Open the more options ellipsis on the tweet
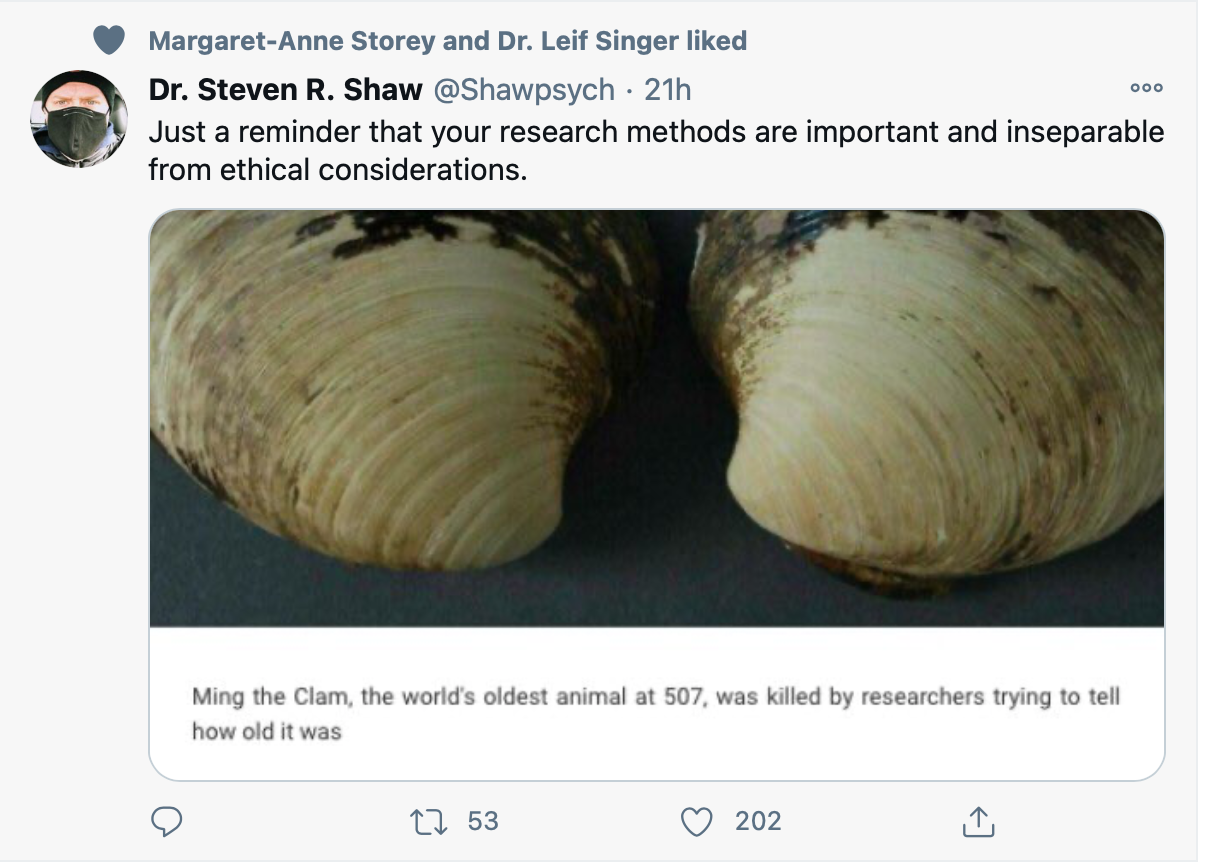1206x862 pixels. tap(1145, 89)
